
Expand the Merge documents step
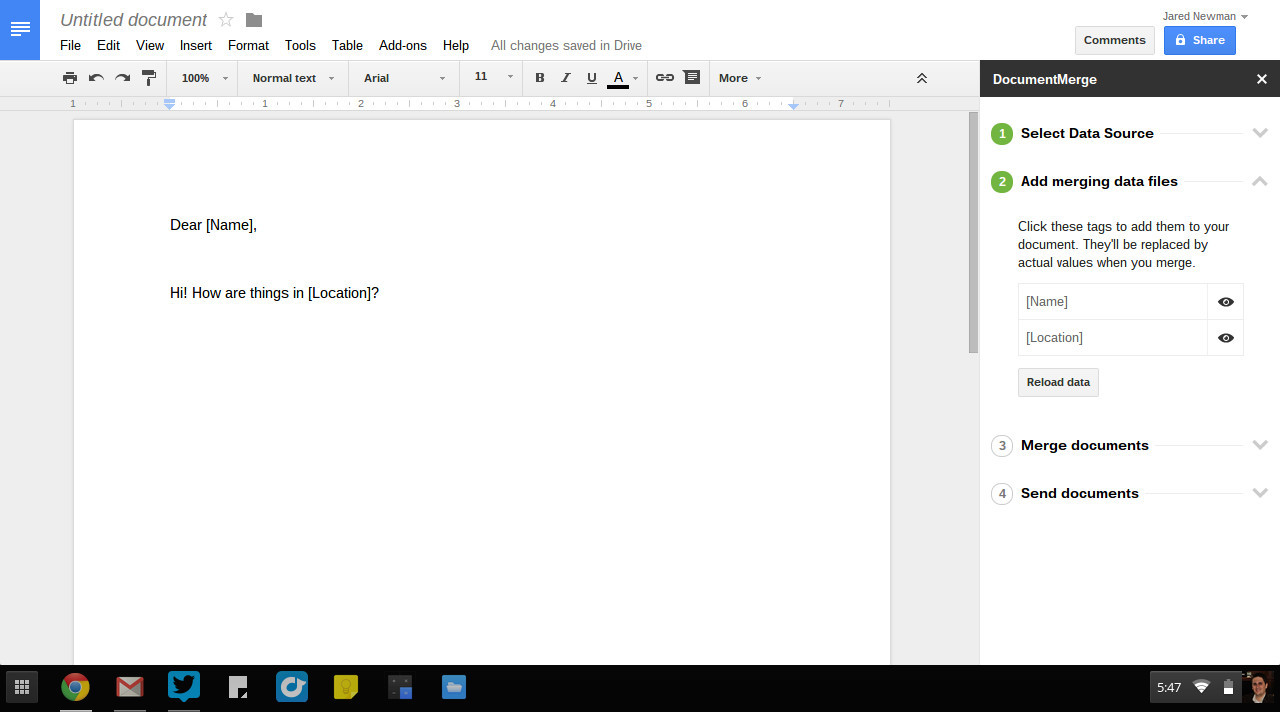pyautogui.click(x=1085, y=445)
